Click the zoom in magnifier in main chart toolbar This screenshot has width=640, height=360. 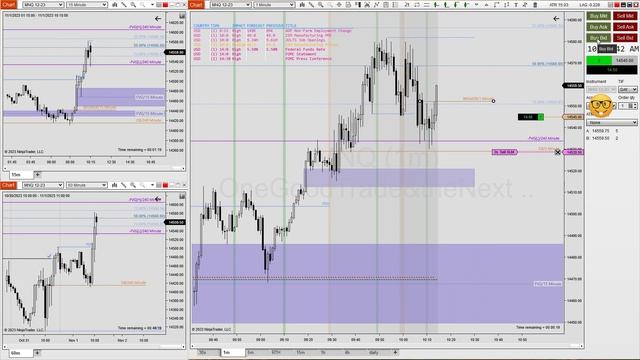tap(321, 4)
